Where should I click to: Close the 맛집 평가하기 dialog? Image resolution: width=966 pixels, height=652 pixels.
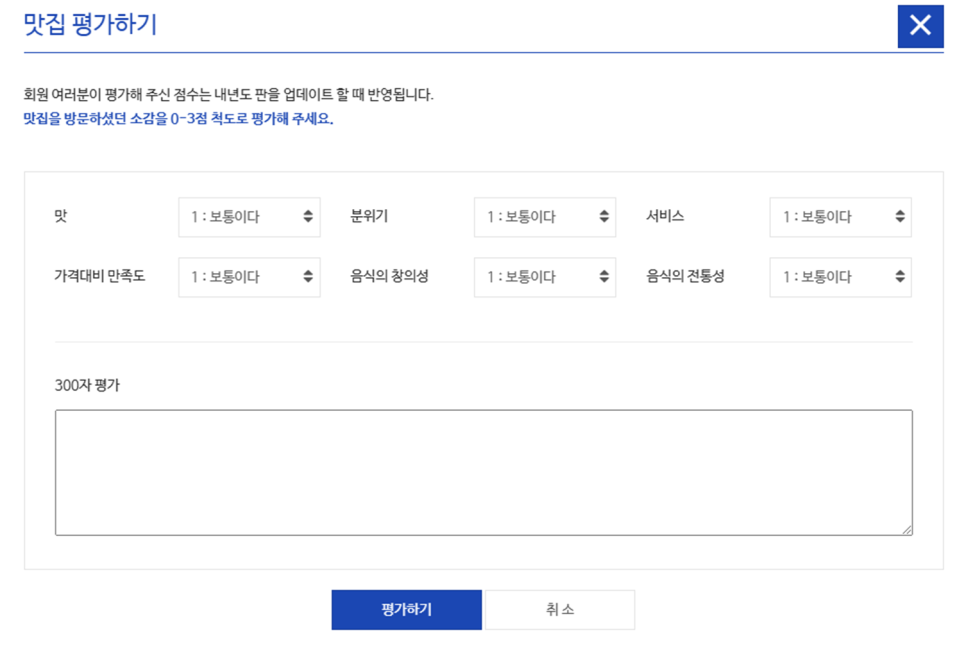[920, 26]
